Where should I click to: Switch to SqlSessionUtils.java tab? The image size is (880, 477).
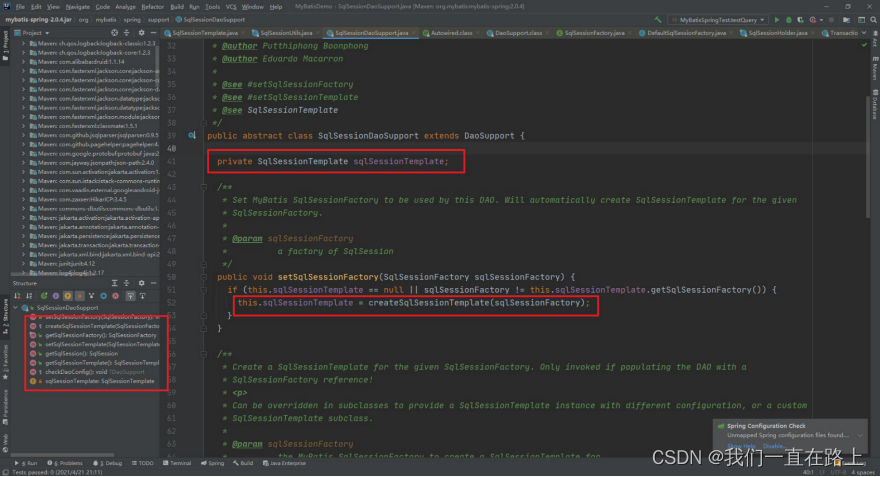[x=286, y=33]
